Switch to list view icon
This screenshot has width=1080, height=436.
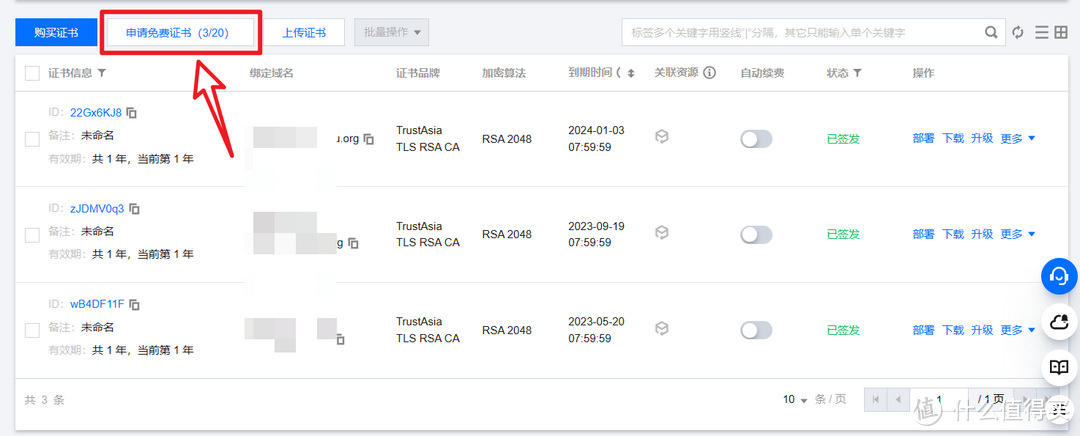click(1042, 33)
